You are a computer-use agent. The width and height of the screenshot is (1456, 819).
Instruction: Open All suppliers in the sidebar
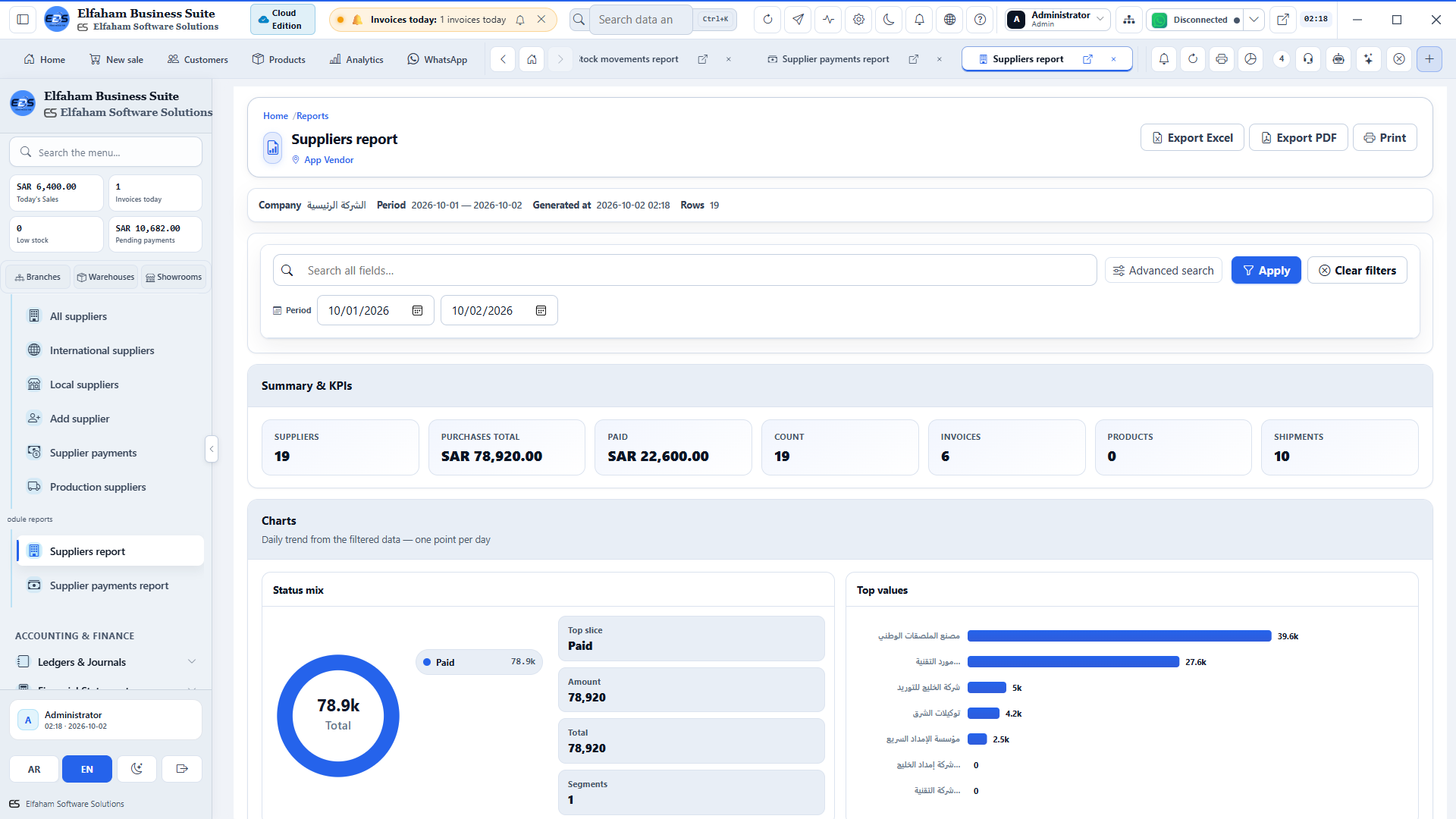tap(110, 316)
